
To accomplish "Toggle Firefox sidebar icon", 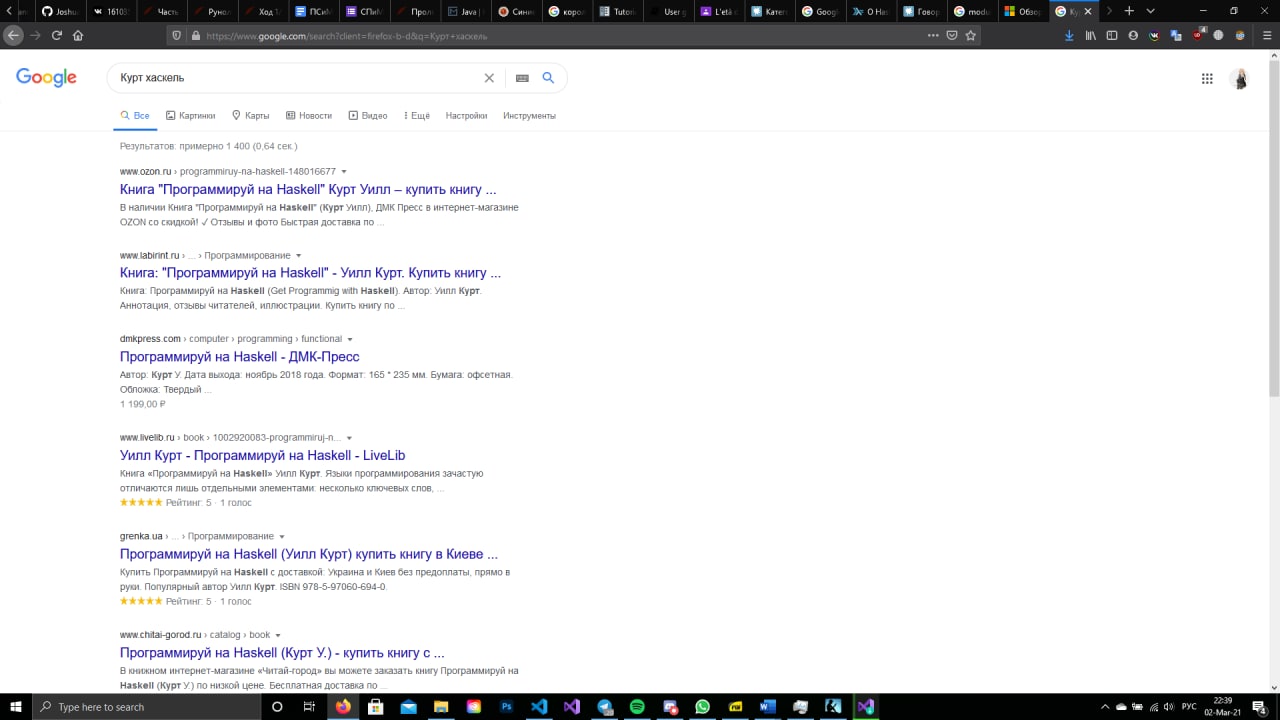I will [1112, 35].
